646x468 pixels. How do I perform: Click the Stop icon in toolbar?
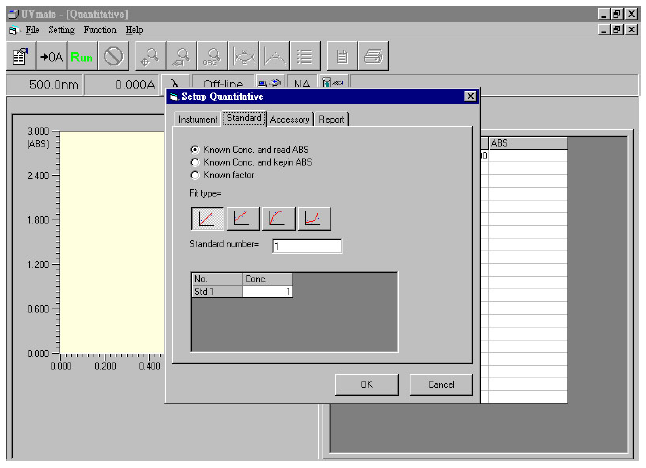(x=113, y=57)
